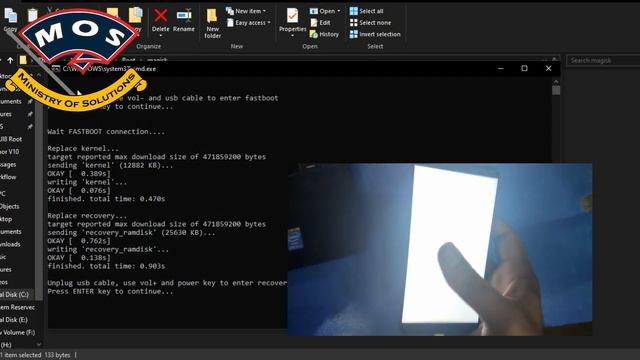Click Select all in ribbon
Viewport: 640px width, 360px height.
coord(367,11)
